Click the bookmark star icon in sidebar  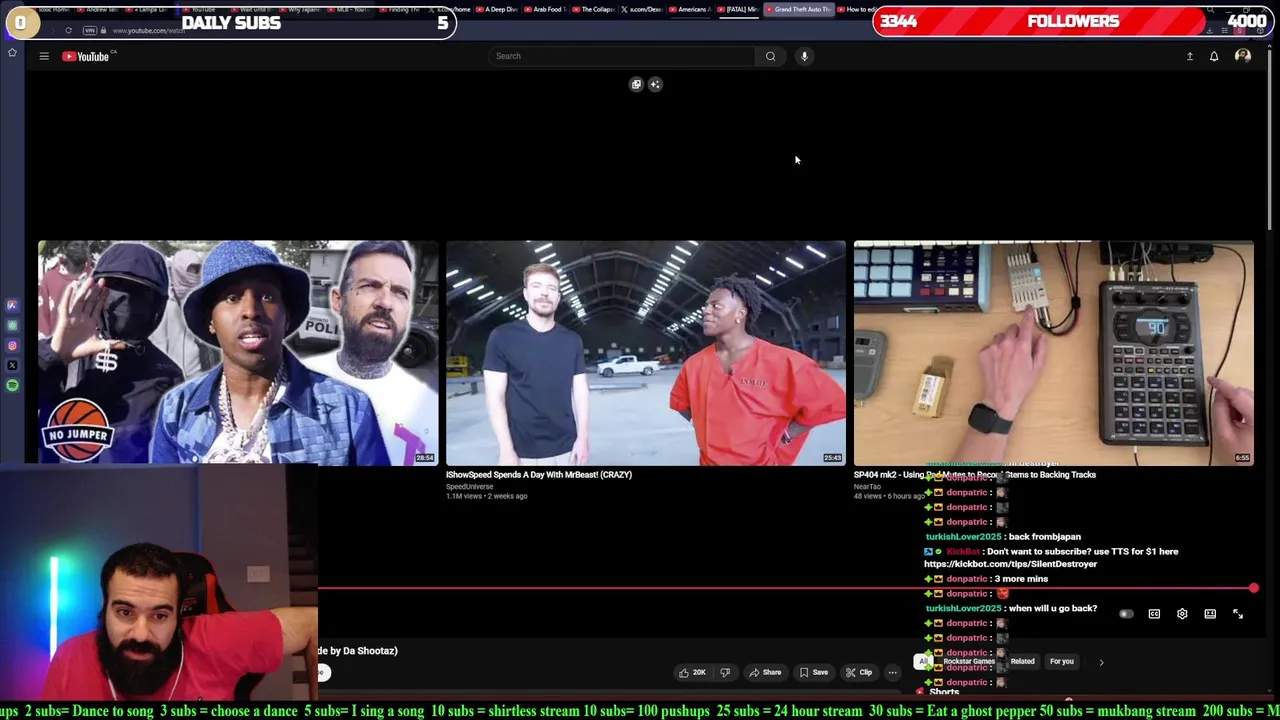point(12,52)
